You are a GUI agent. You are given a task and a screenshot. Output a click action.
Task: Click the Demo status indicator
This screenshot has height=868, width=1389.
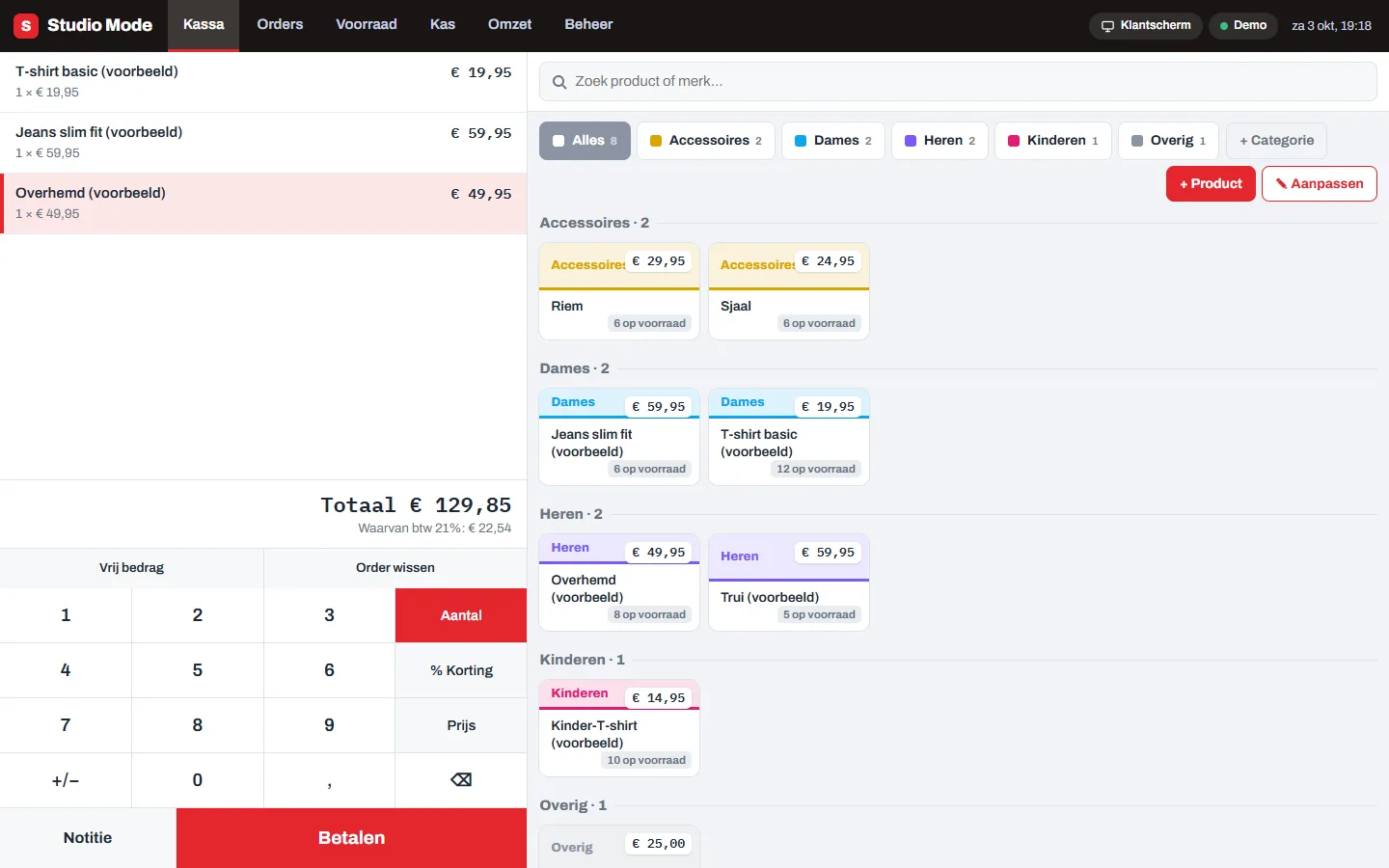pyautogui.click(x=1243, y=26)
